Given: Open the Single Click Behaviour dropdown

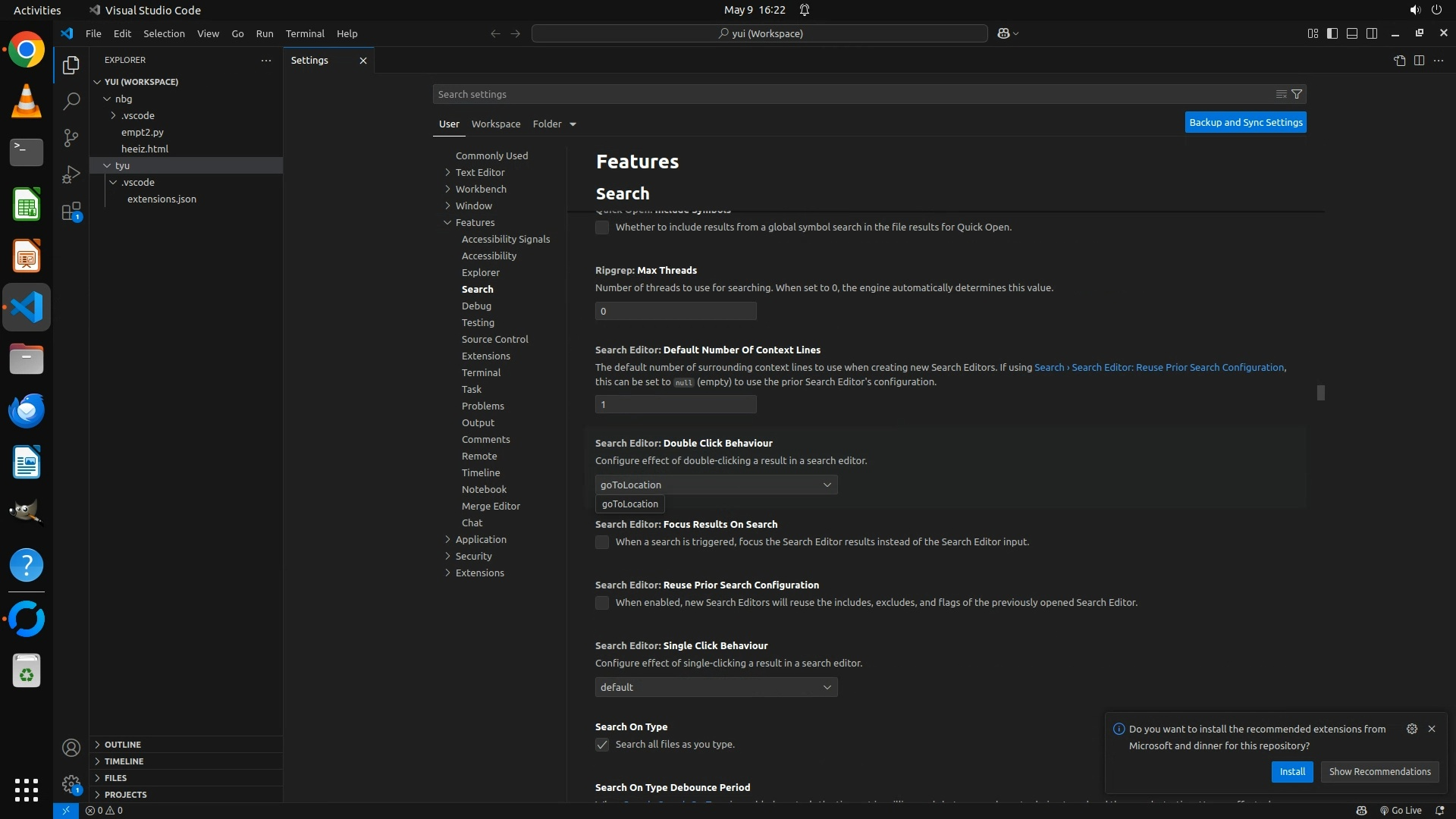Looking at the screenshot, I should tap(716, 687).
